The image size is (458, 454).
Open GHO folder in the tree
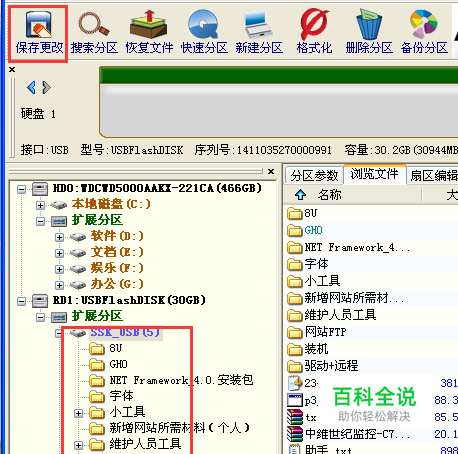[x=119, y=364]
